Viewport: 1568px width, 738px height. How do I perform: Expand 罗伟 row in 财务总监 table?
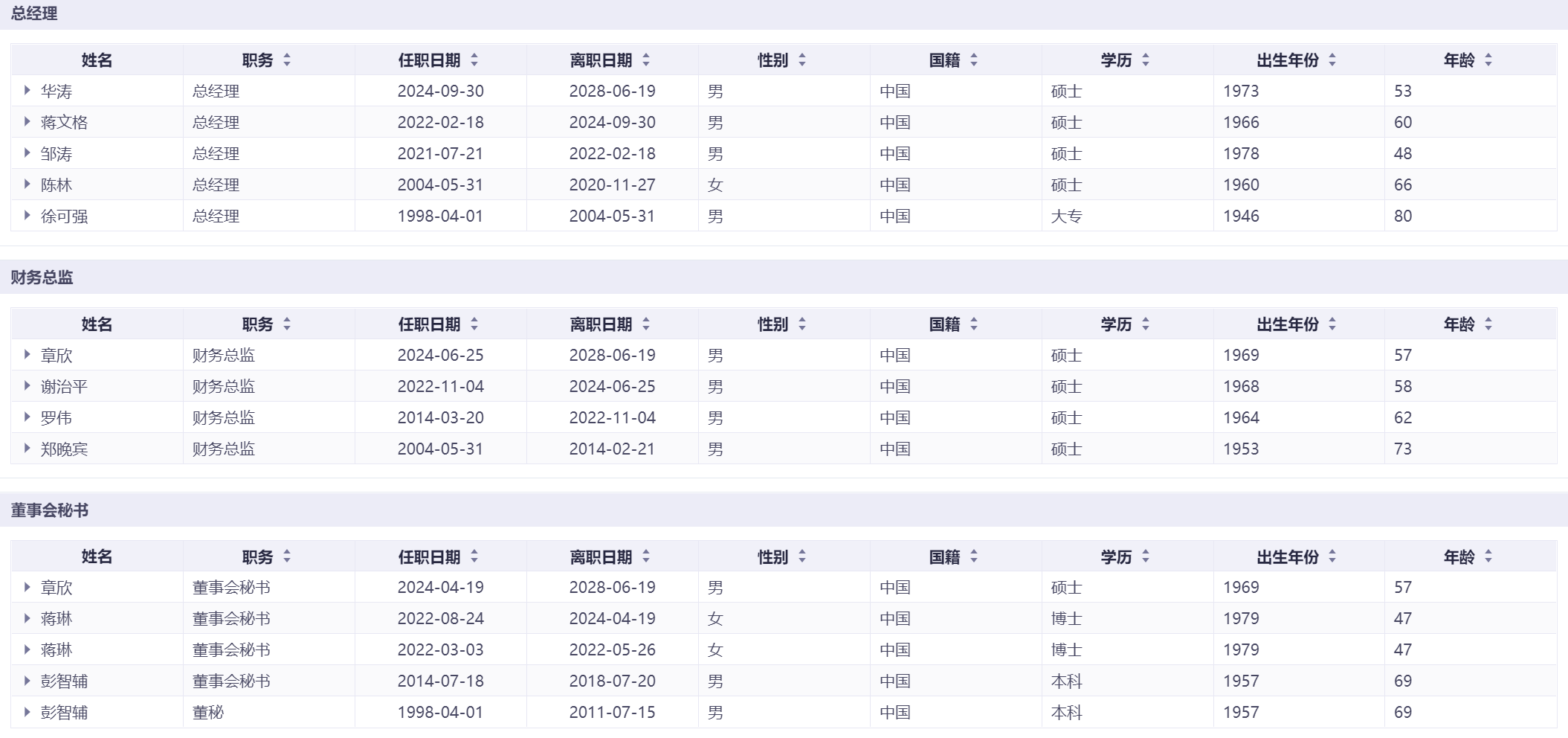pyautogui.click(x=28, y=417)
